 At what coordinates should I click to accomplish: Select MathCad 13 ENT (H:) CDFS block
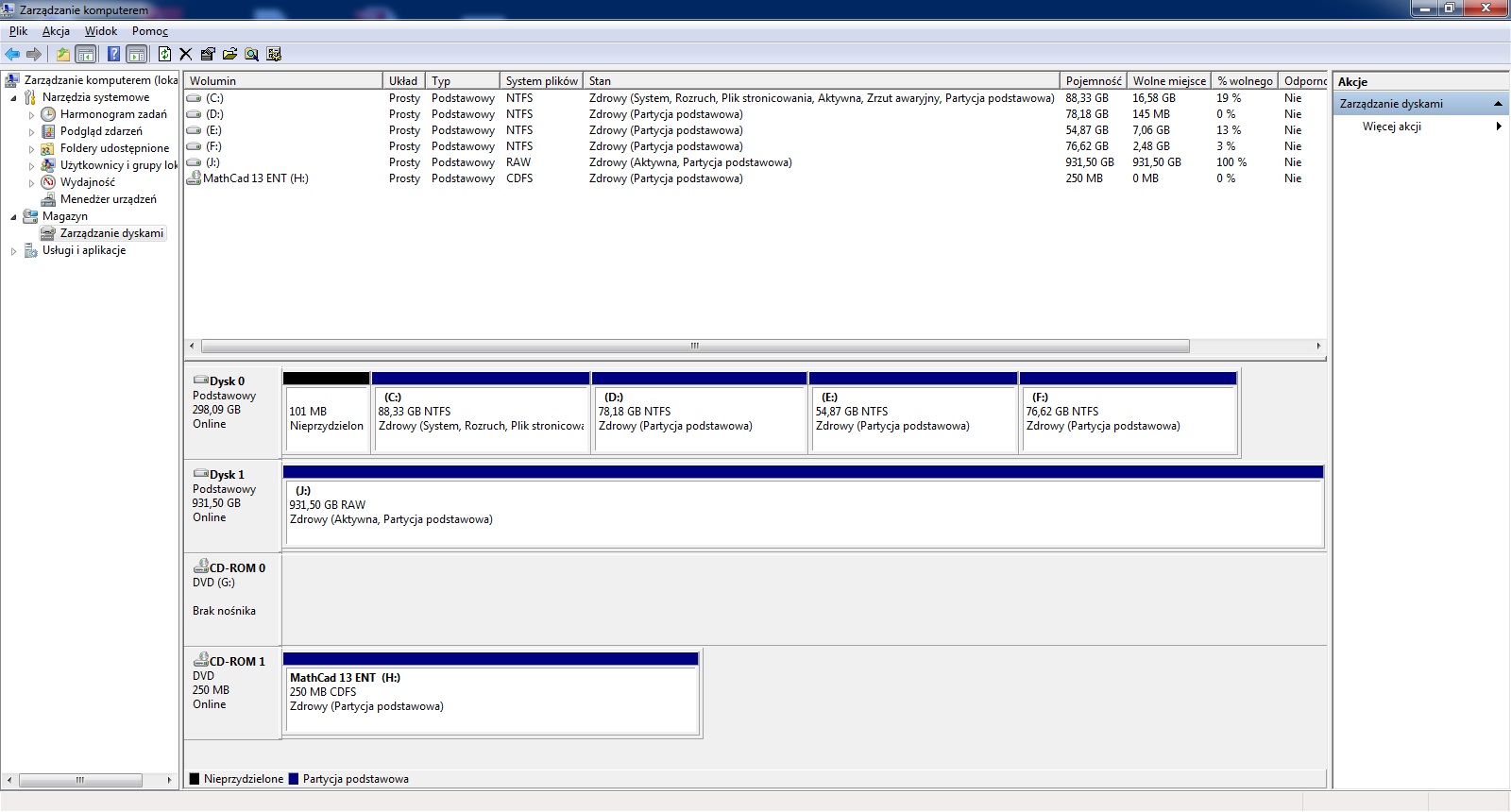[x=491, y=693]
